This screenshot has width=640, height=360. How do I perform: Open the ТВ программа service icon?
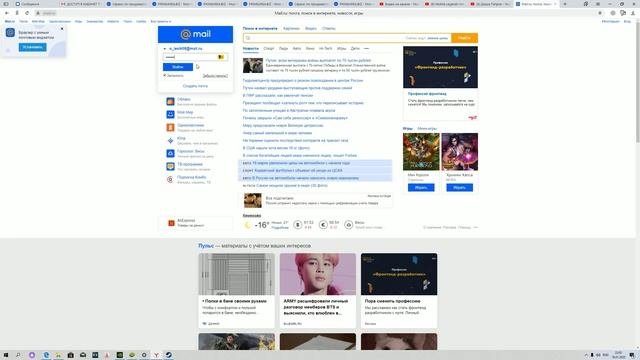tap(170, 167)
